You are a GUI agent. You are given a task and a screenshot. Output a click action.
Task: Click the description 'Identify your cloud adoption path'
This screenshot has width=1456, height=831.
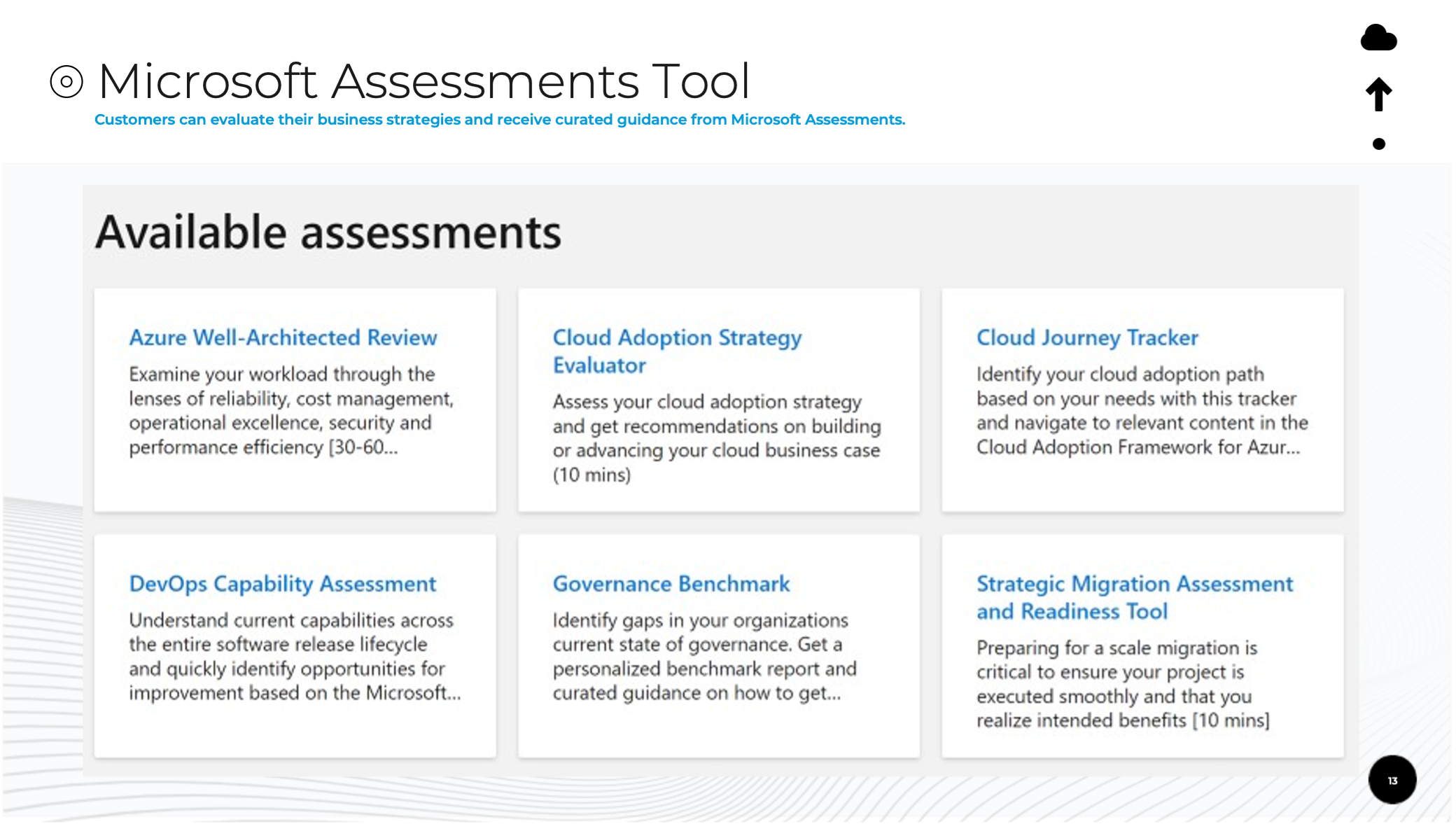point(1142,411)
